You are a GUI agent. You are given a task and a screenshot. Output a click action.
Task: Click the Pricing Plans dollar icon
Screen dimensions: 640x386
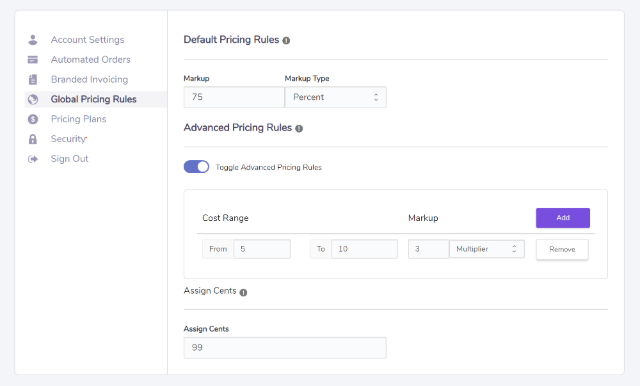coord(33,119)
